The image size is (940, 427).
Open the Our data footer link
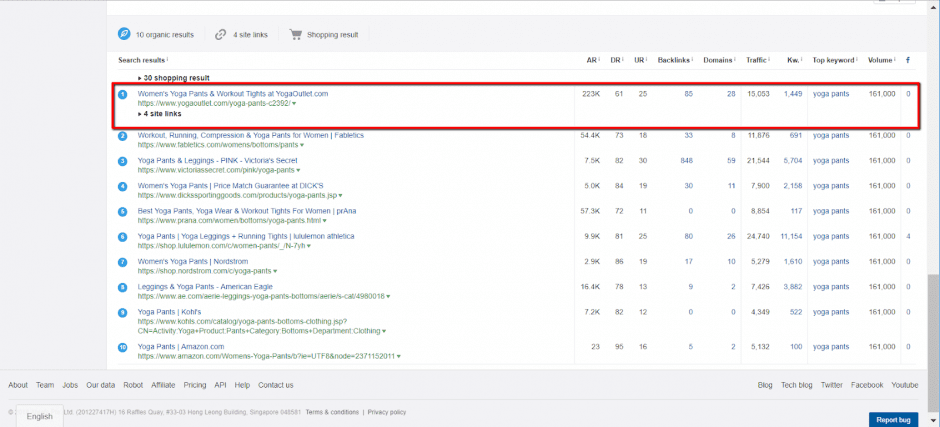point(100,385)
